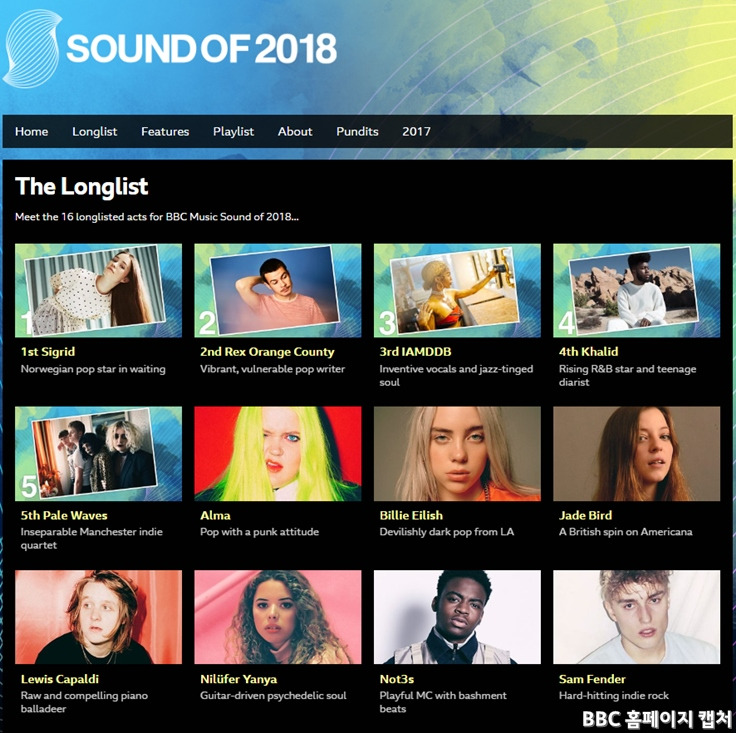Select the Nilüfer Yanya portrait

point(278,617)
